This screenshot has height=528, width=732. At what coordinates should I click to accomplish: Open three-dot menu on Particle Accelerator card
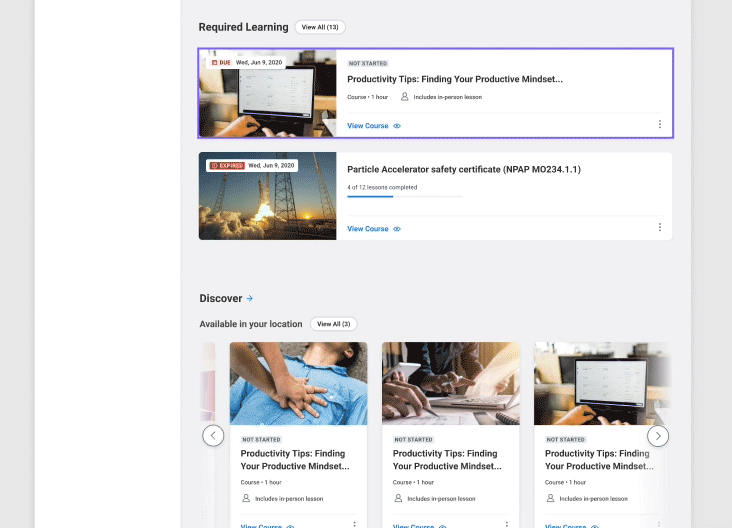point(659,227)
